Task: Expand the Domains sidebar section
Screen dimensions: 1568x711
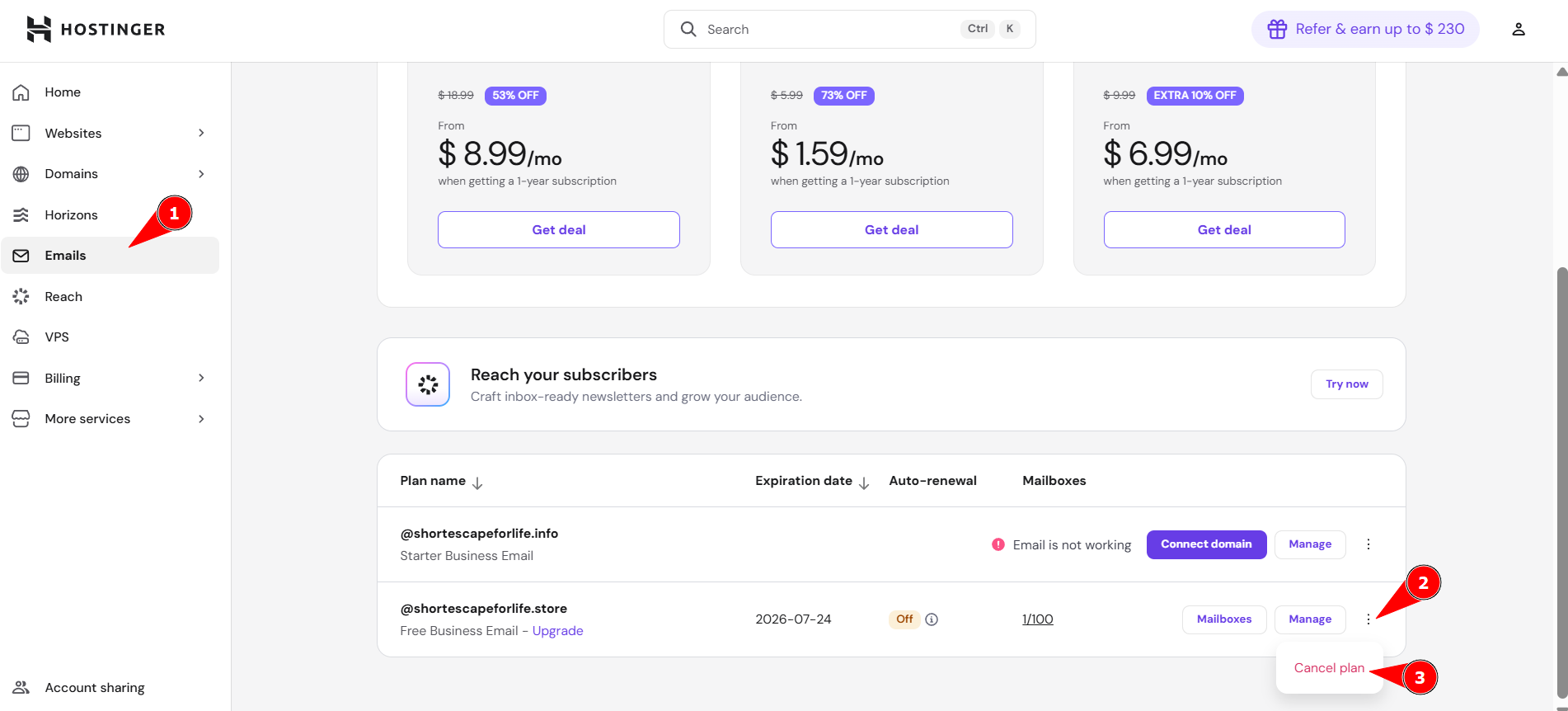Action: [200, 174]
